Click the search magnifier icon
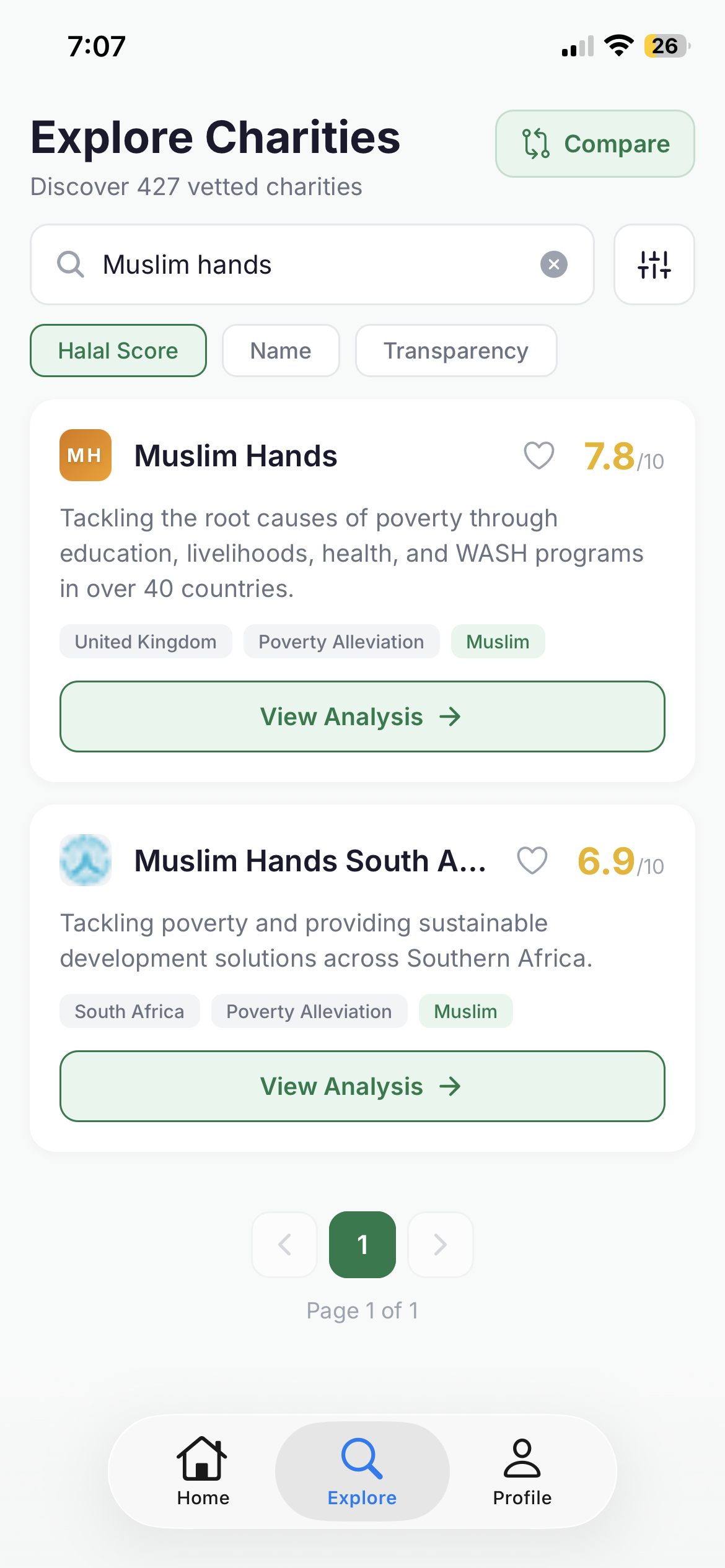Viewport: 725px width, 1568px height. (x=70, y=264)
